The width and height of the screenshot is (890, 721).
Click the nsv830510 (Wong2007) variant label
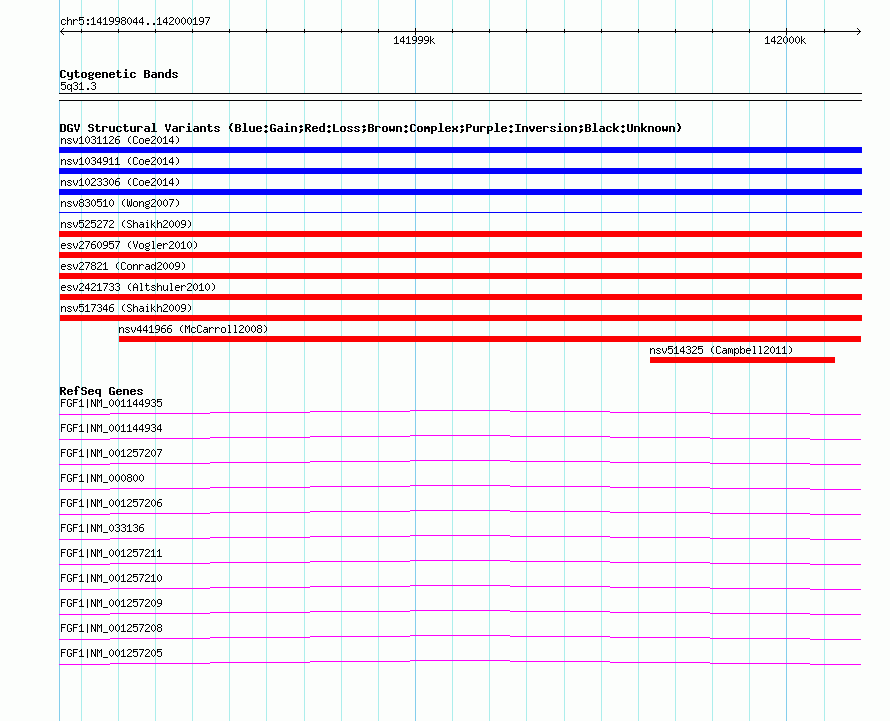[120, 203]
